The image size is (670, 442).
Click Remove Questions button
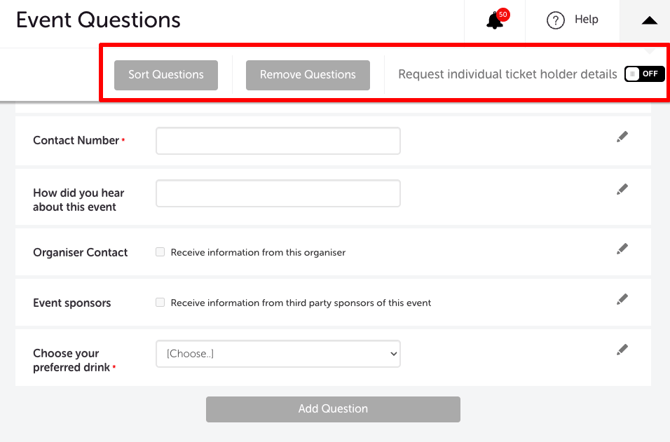pyautogui.click(x=308, y=75)
